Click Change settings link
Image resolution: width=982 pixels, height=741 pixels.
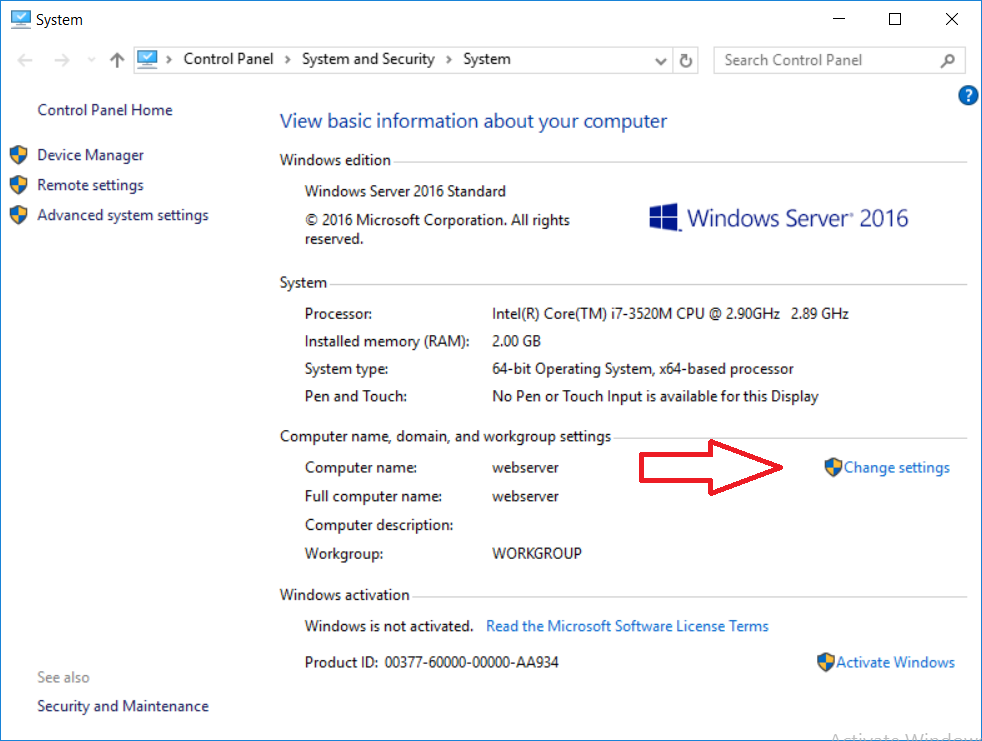point(896,467)
